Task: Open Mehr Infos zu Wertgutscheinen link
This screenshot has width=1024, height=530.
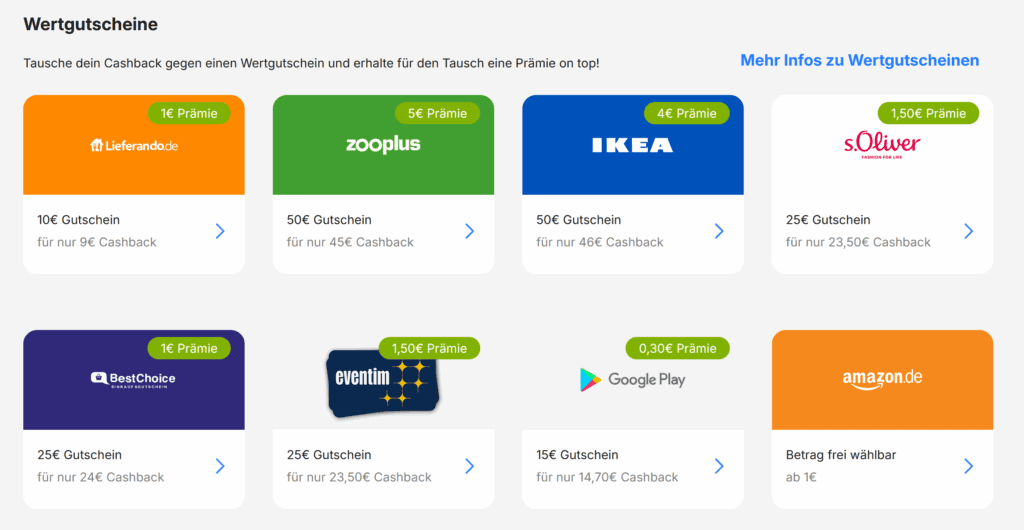Action: [x=859, y=61]
